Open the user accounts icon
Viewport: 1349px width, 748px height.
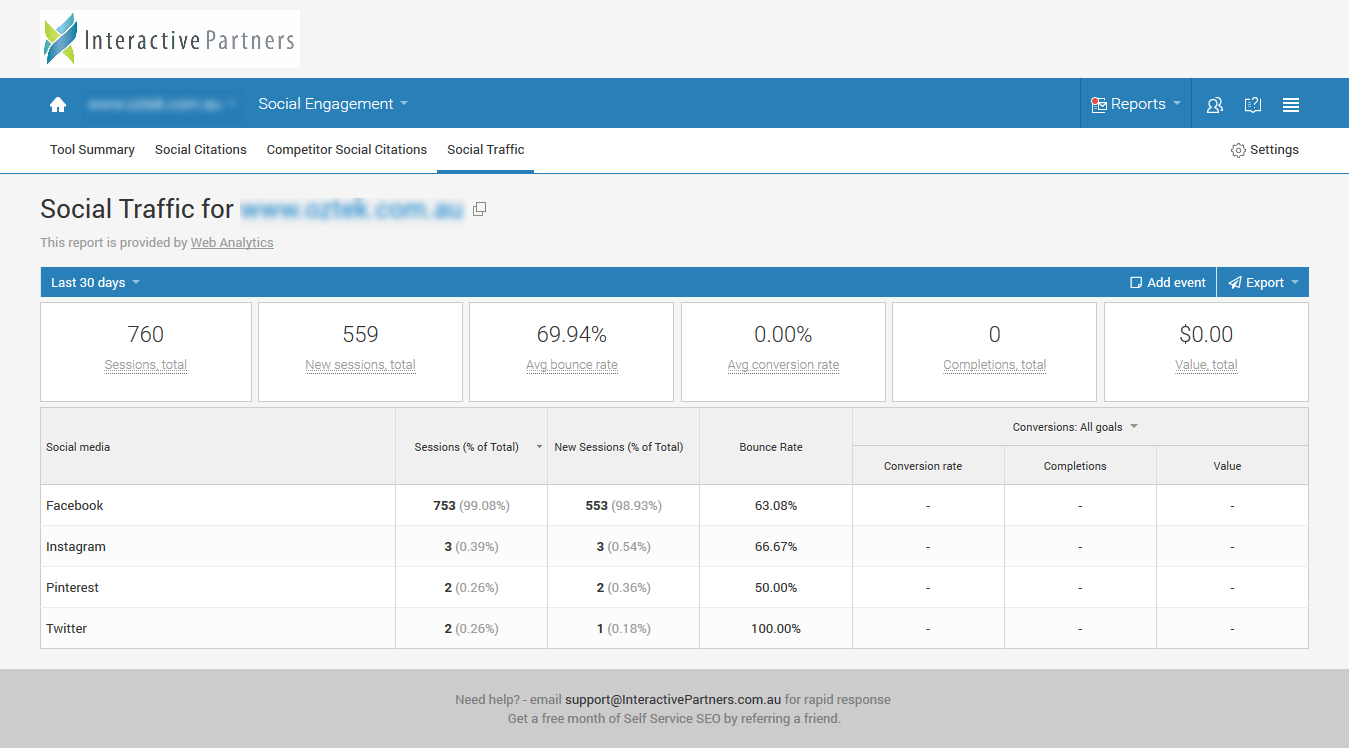[x=1215, y=104]
